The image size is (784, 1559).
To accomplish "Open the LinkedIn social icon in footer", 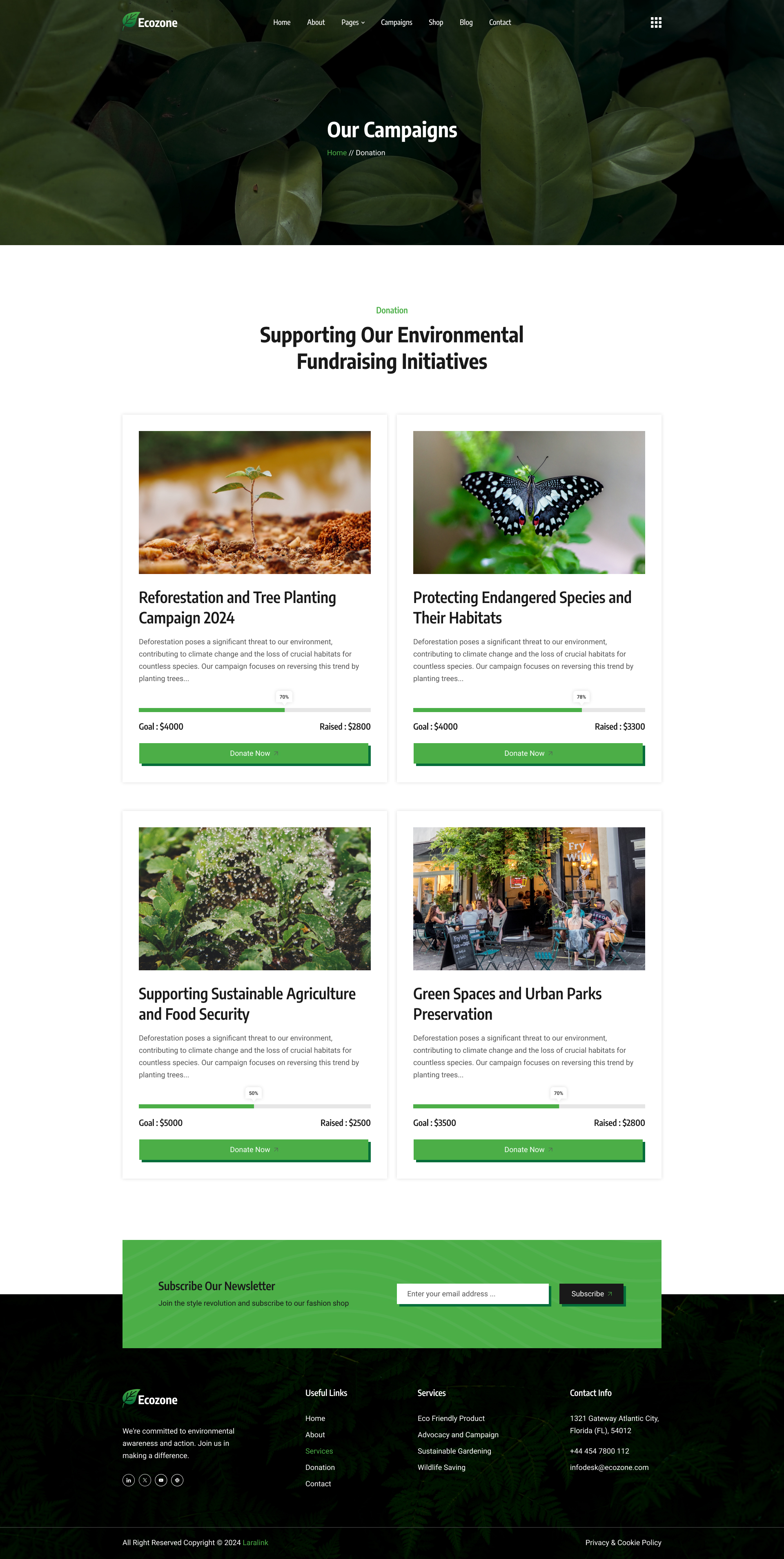I will pyautogui.click(x=128, y=1480).
